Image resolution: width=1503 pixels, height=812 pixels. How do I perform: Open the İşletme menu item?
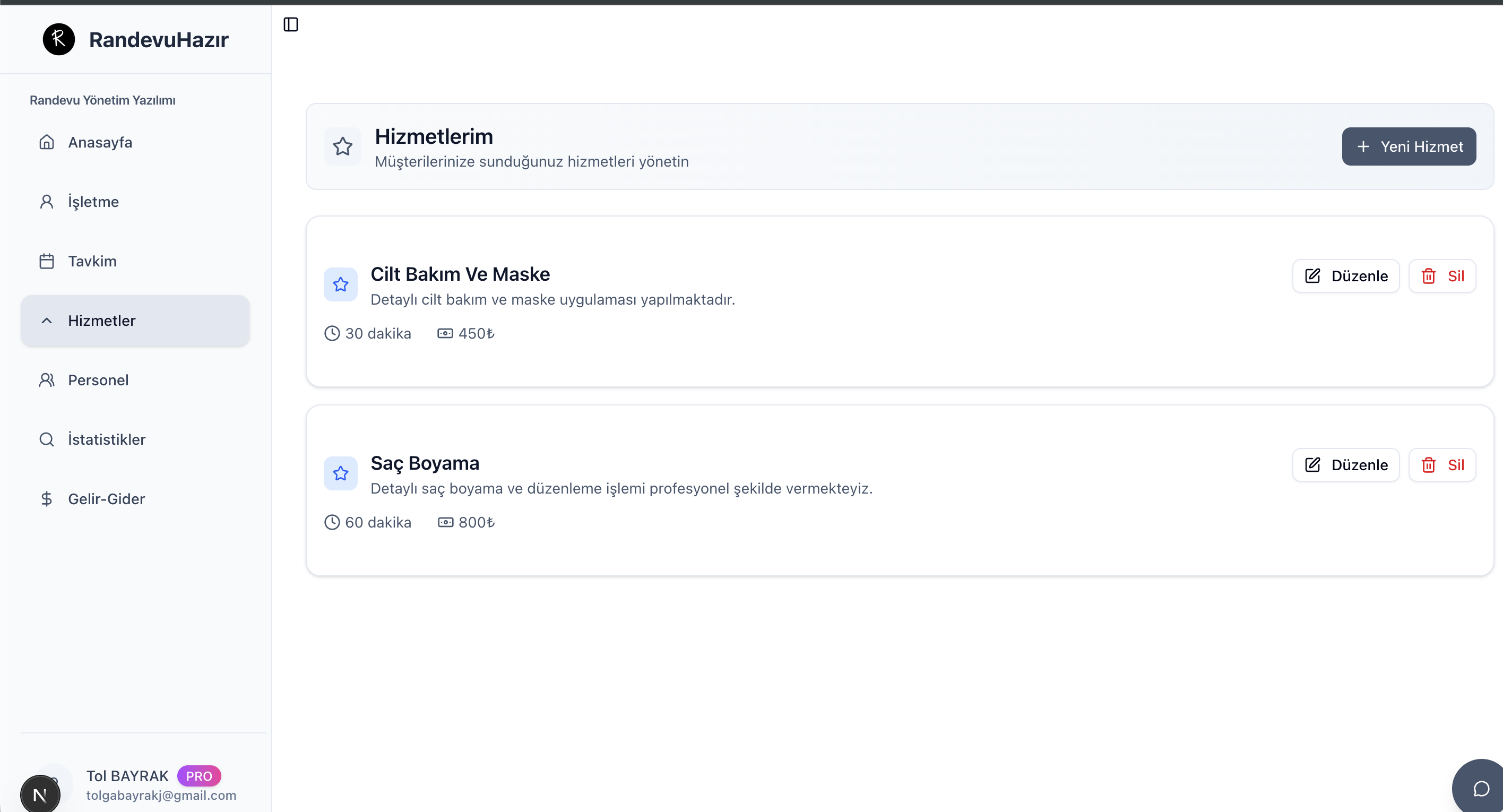click(x=93, y=202)
